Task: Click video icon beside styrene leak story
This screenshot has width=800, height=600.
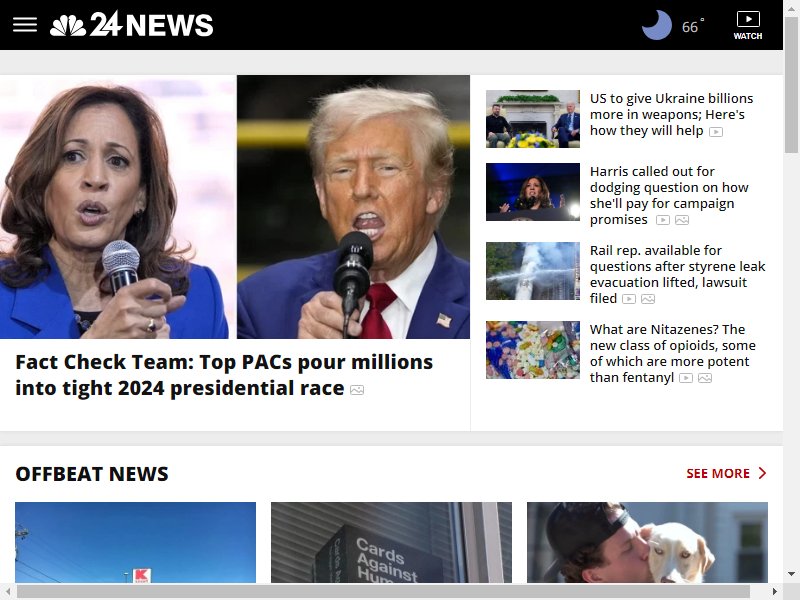Action: click(x=629, y=299)
